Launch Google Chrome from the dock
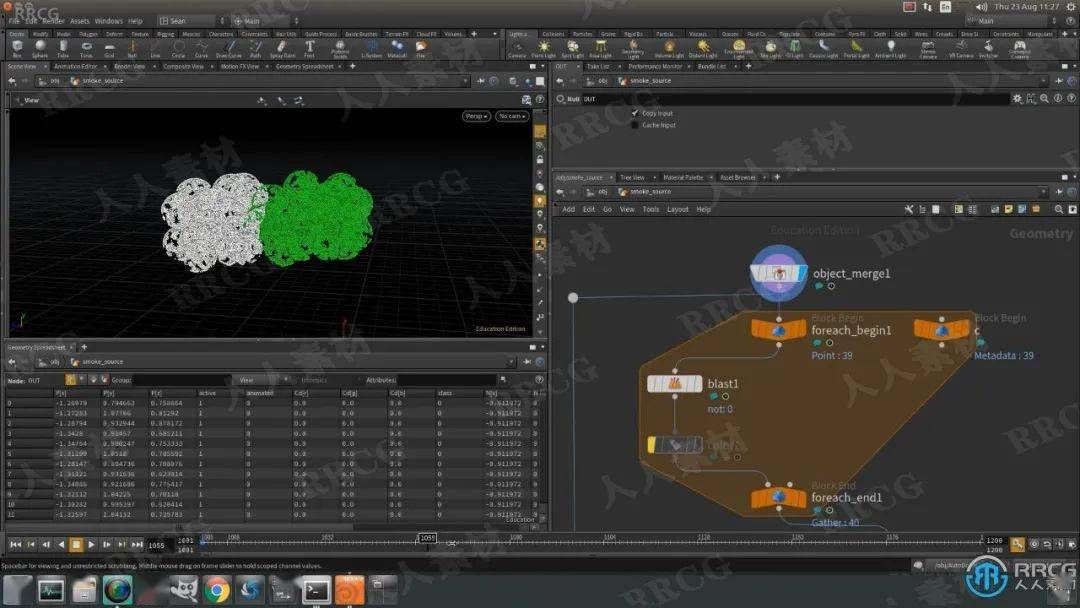 217,590
